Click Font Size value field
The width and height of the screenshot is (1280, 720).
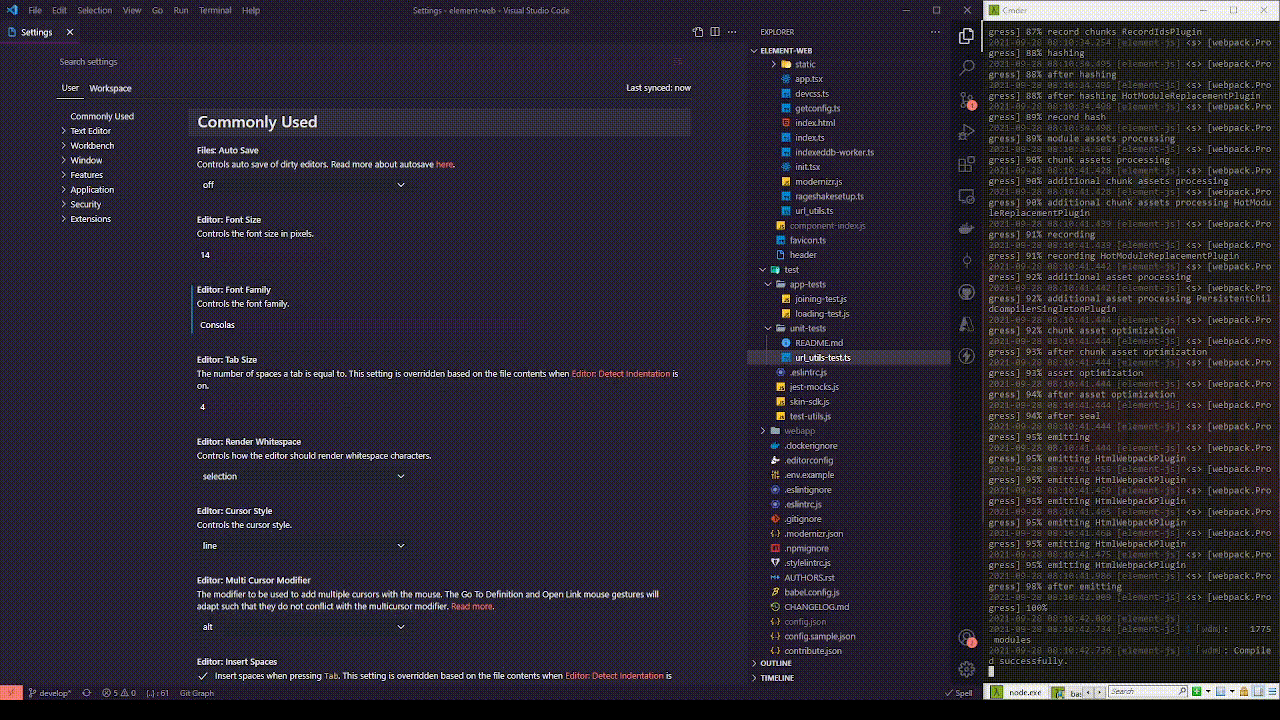click(x=303, y=255)
